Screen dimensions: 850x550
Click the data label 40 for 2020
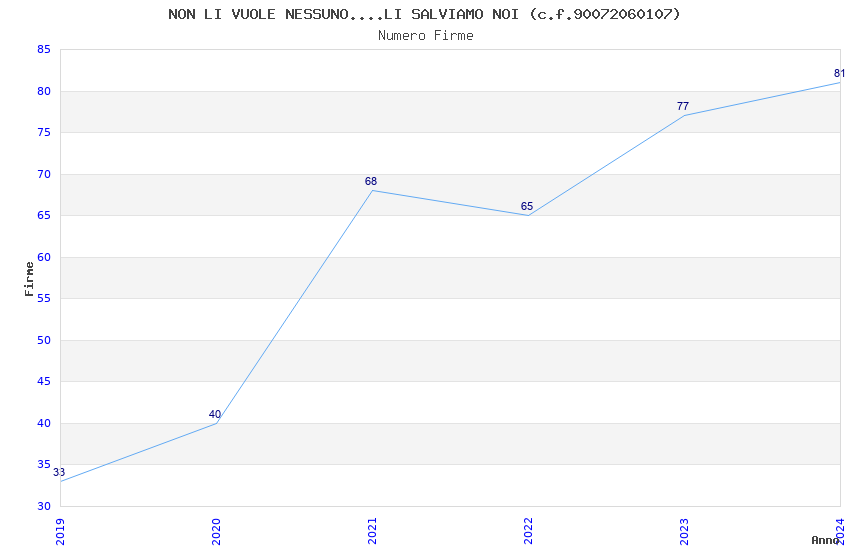pos(215,415)
